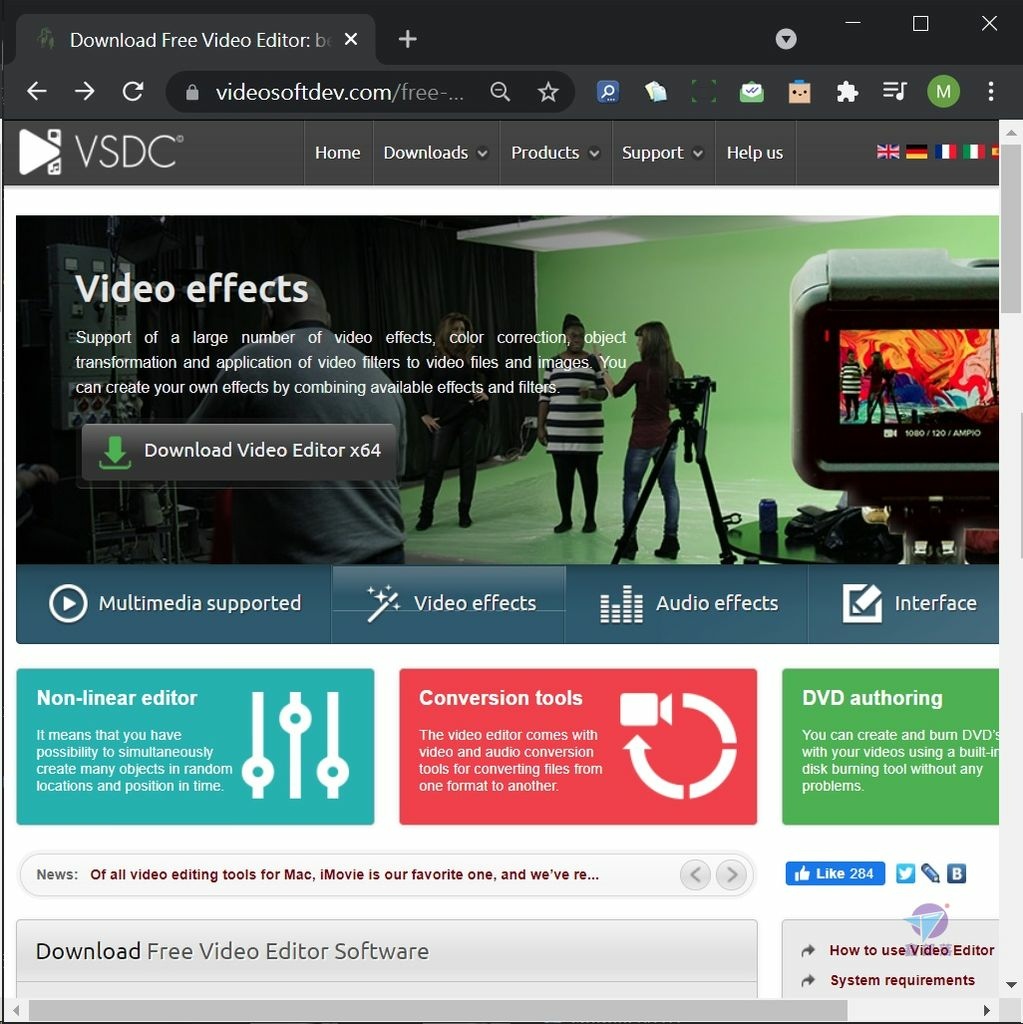This screenshot has width=1023, height=1024.
Task: Open the green dashed screenshot extension
Action: 704,91
